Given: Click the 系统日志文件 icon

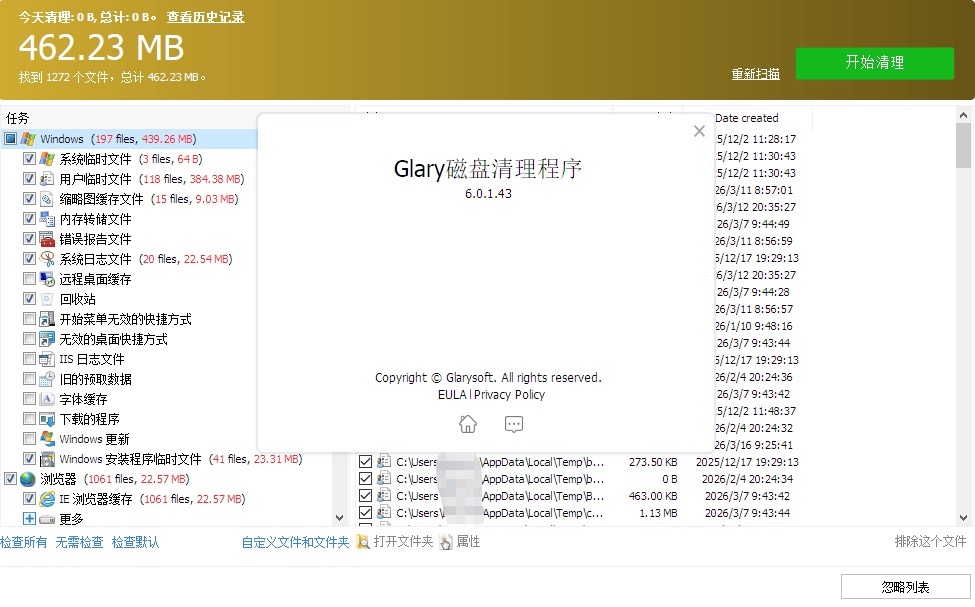Looking at the screenshot, I should point(47,259).
